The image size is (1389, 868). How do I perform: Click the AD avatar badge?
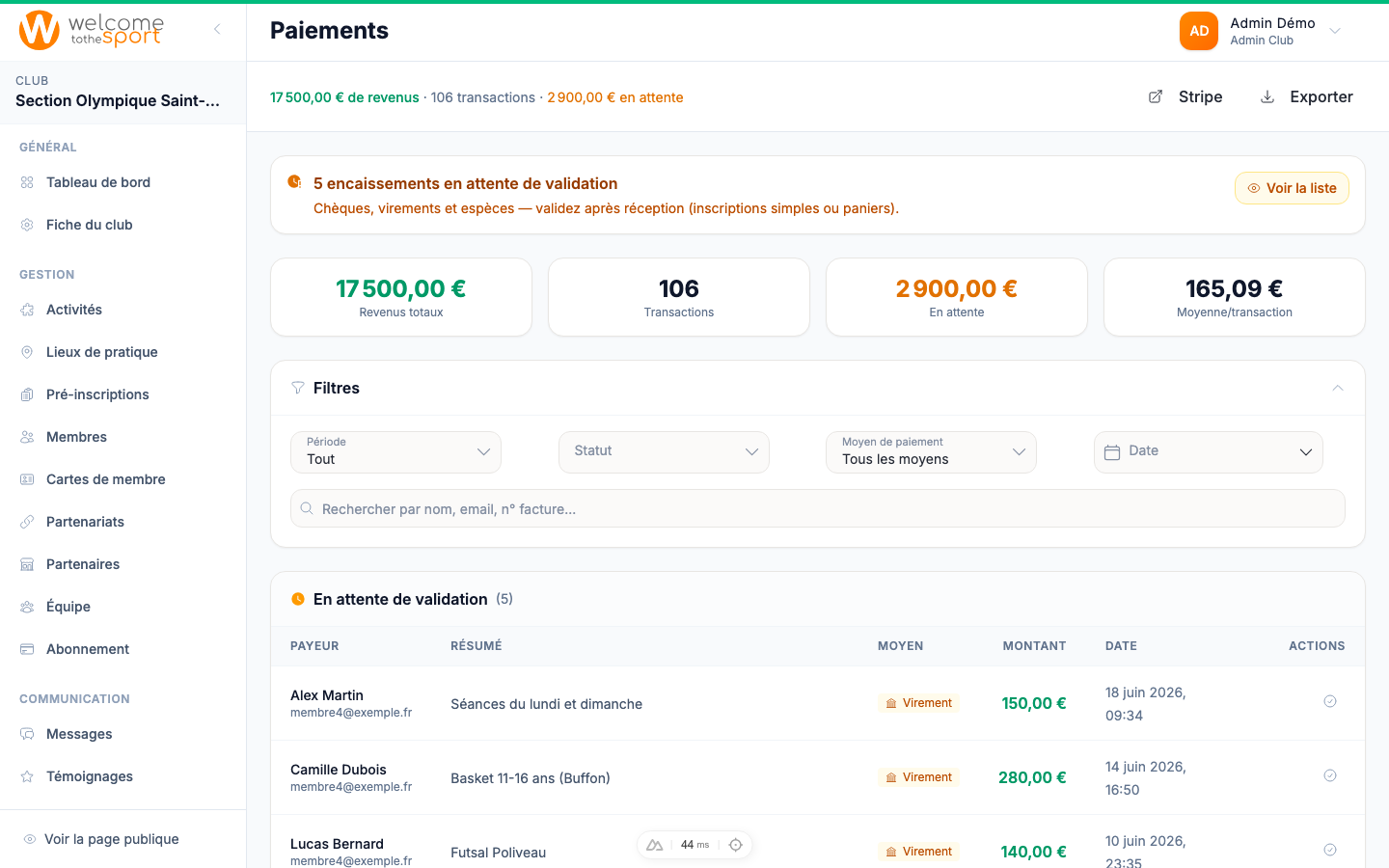1199,31
